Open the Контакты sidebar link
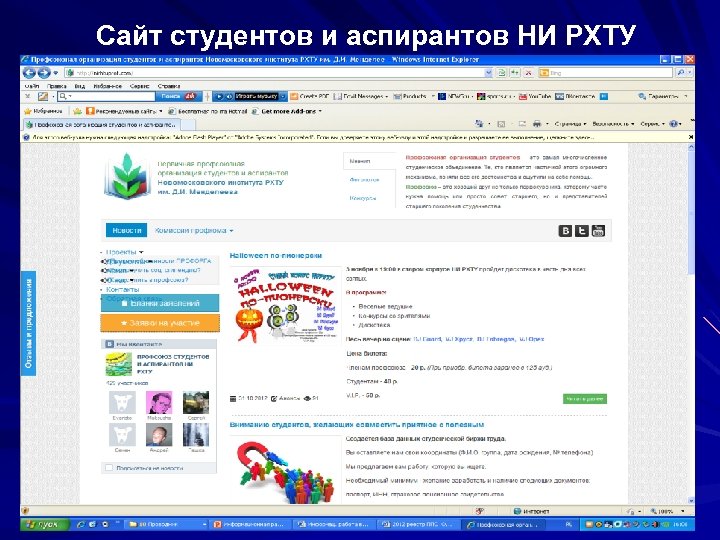720x540 pixels. click(122, 289)
